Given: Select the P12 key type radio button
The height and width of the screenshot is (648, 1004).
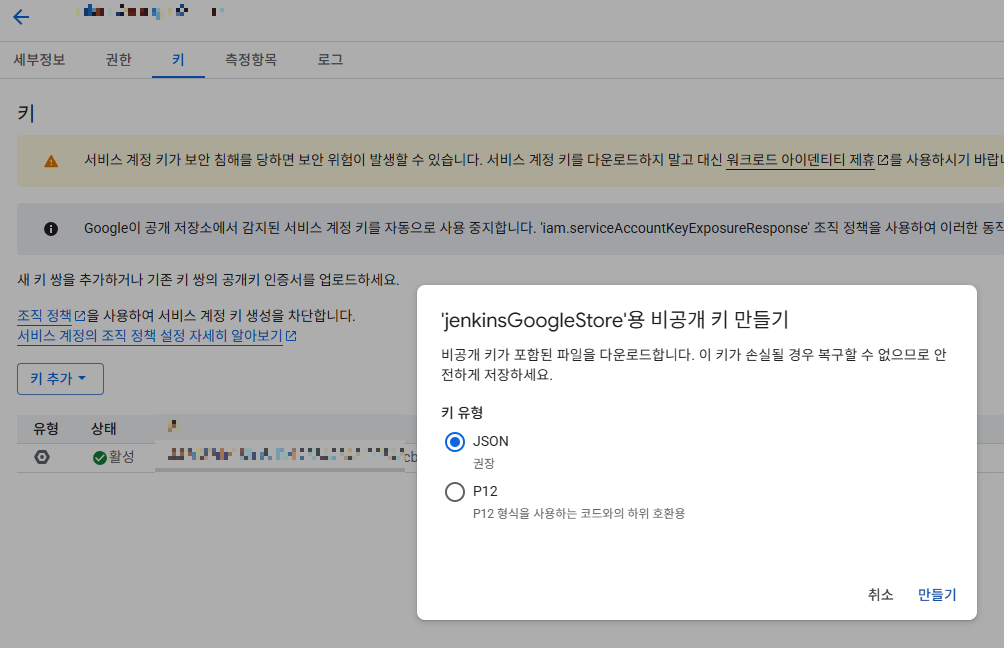Looking at the screenshot, I should (455, 492).
